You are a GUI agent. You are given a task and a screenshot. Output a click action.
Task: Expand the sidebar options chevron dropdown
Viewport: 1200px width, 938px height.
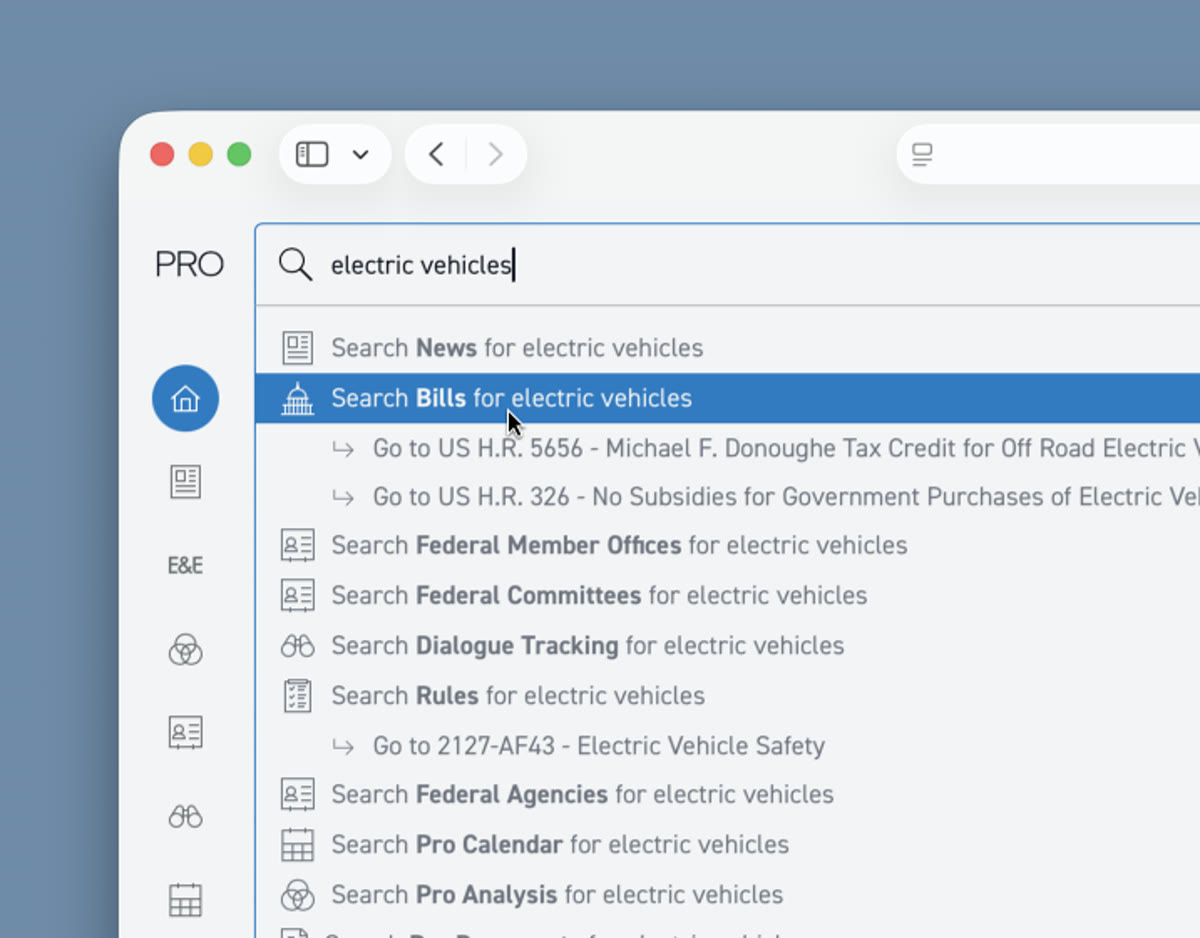tap(361, 154)
